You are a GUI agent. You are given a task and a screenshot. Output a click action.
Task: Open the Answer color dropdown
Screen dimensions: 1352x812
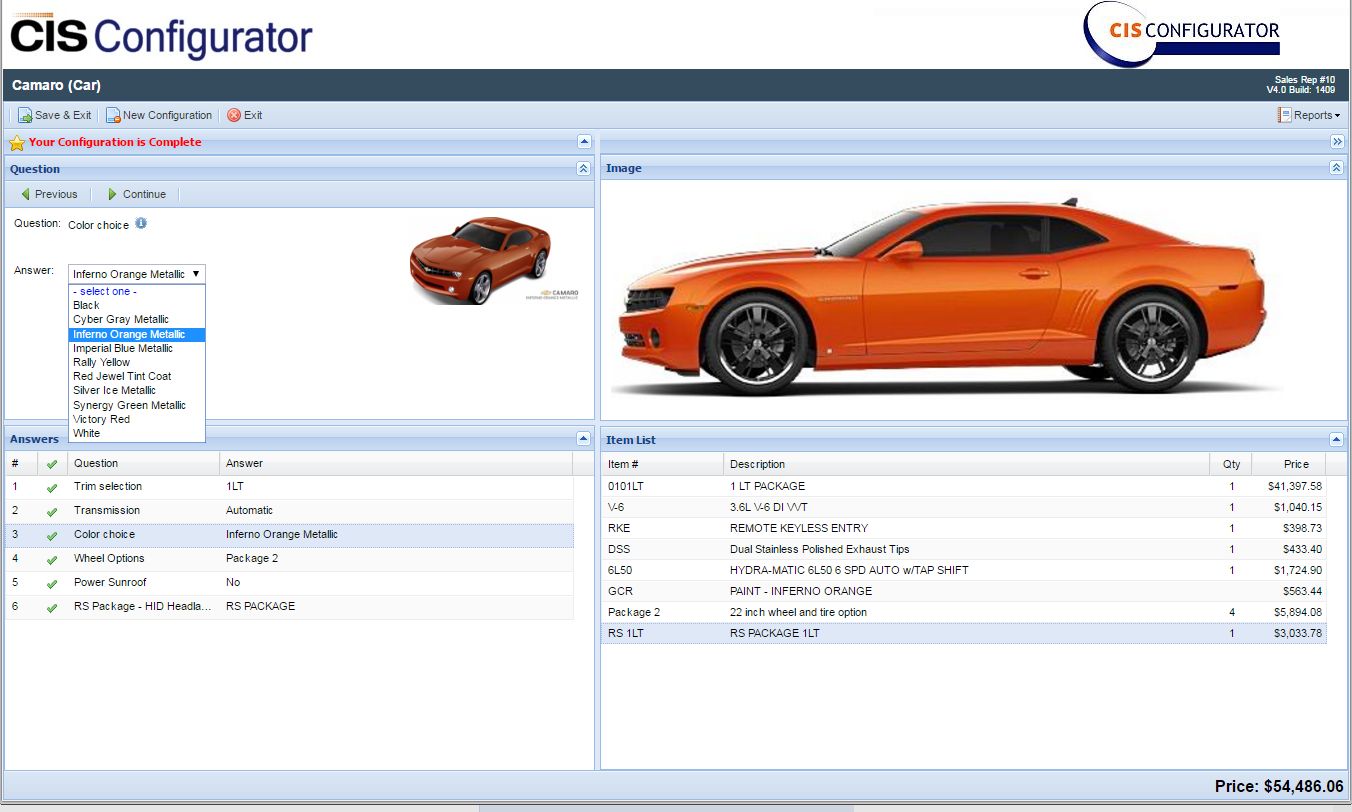click(136, 274)
